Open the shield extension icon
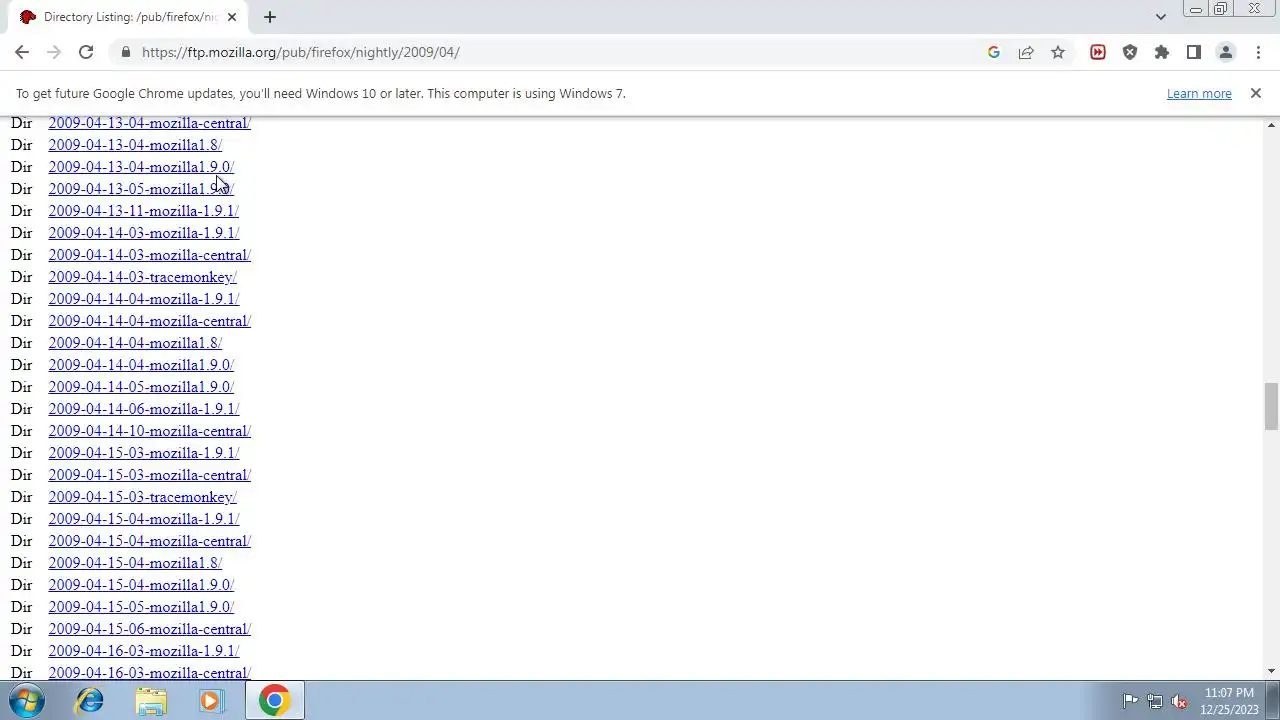 pyautogui.click(x=1130, y=52)
